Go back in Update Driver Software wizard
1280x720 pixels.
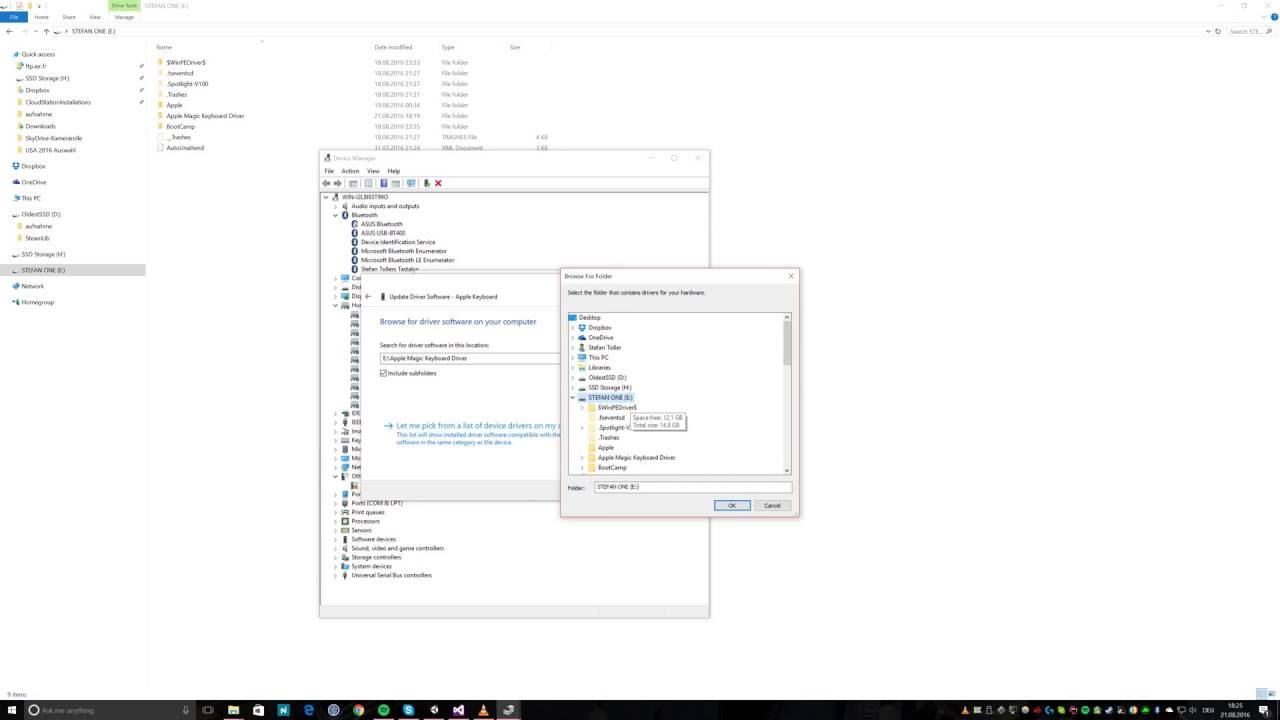tap(368, 296)
